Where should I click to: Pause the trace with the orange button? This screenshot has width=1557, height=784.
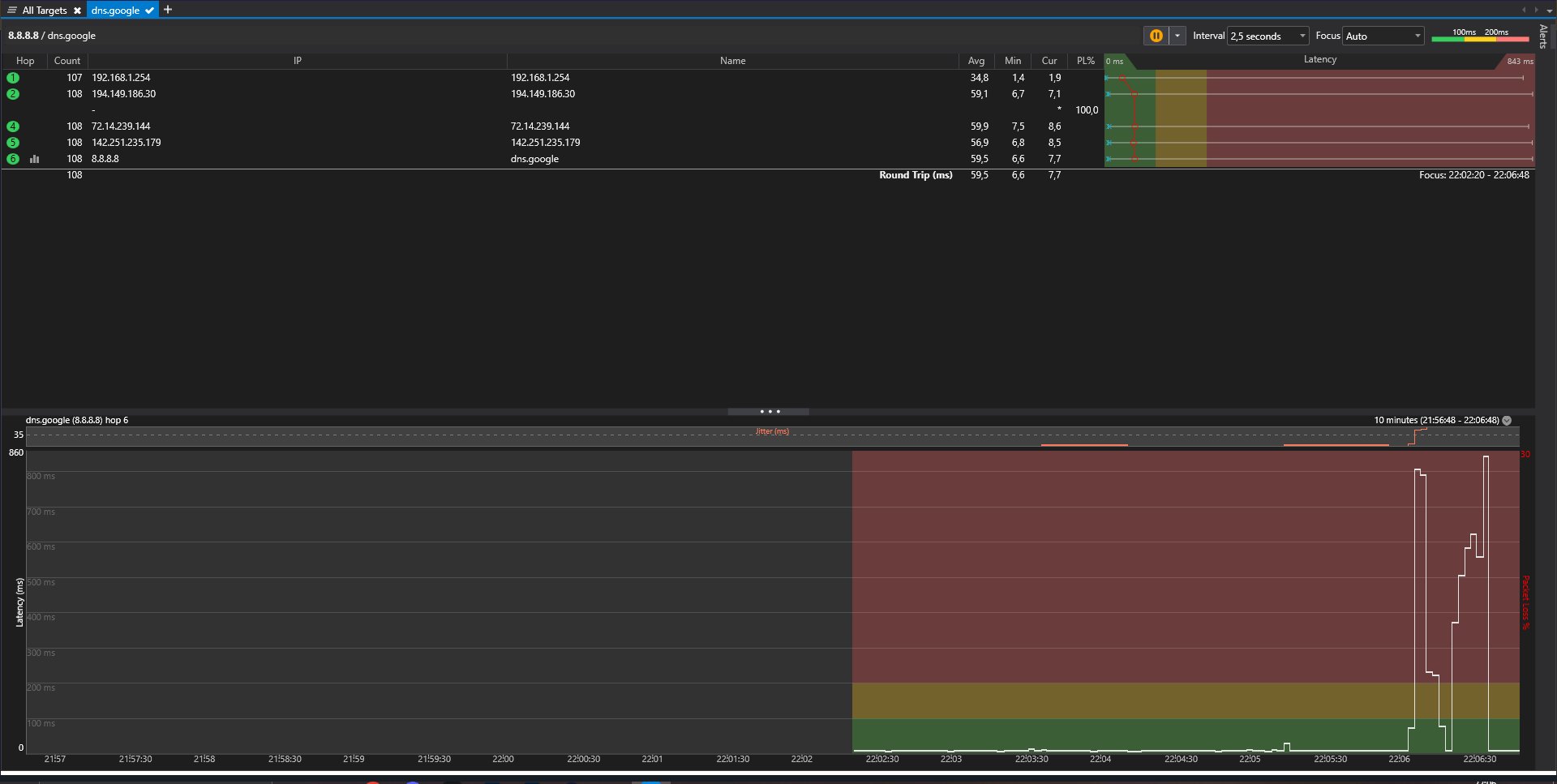(x=1156, y=36)
